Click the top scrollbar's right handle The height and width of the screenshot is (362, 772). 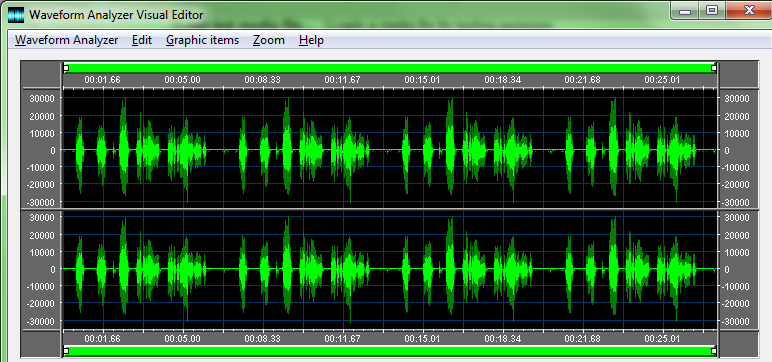tap(714, 68)
